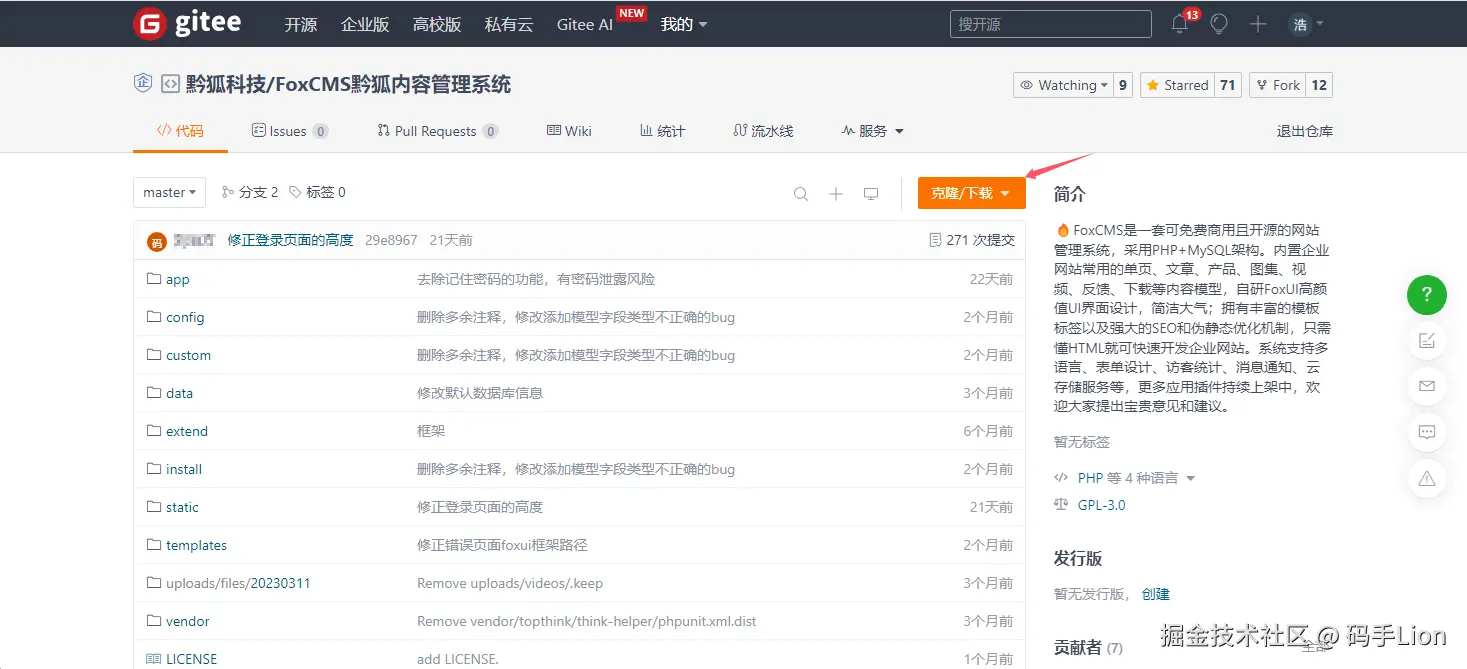
Task: Click the green help question icon
Action: [x=1427, y=294]
